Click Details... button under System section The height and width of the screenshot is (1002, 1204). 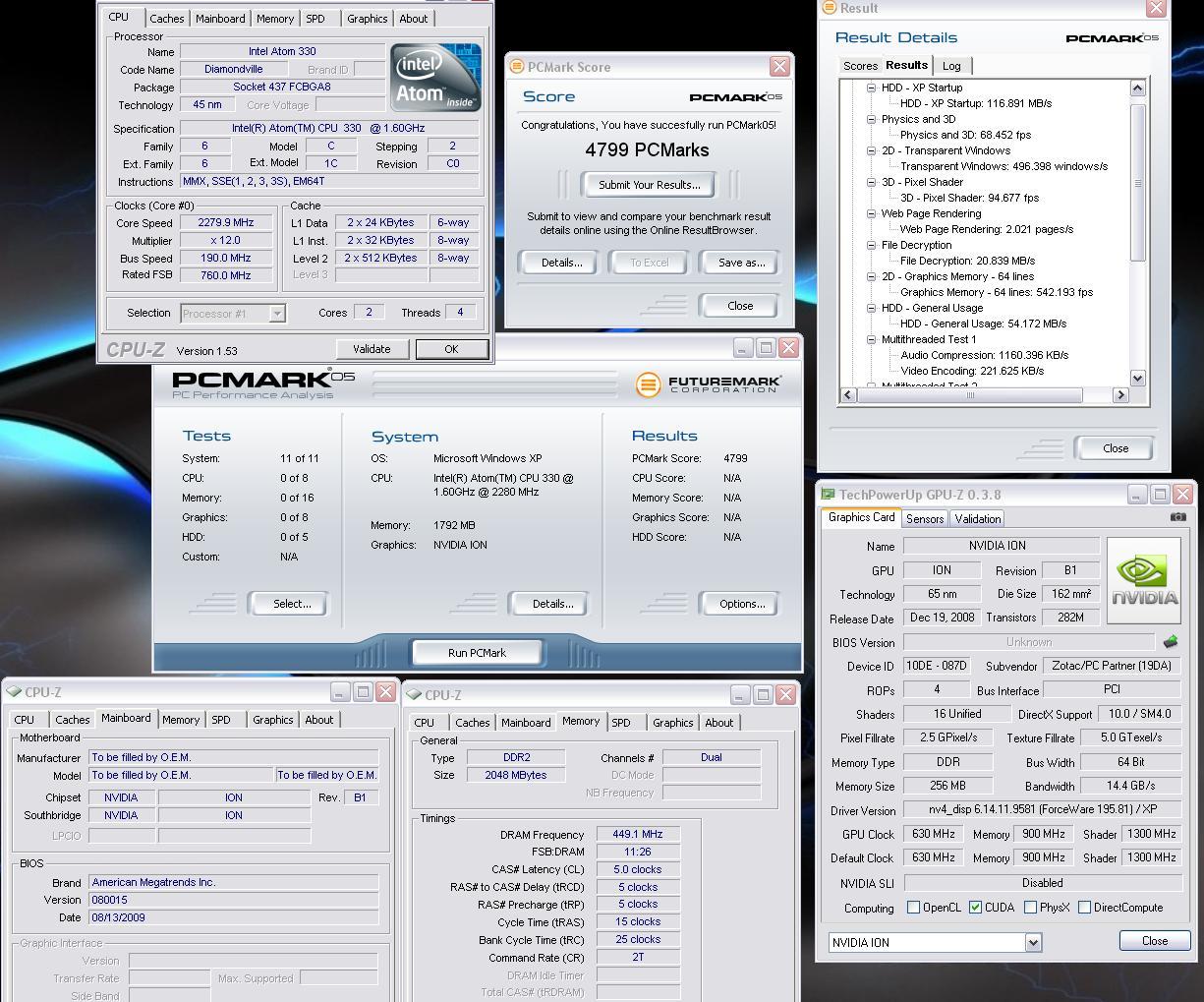coord(552,604)
